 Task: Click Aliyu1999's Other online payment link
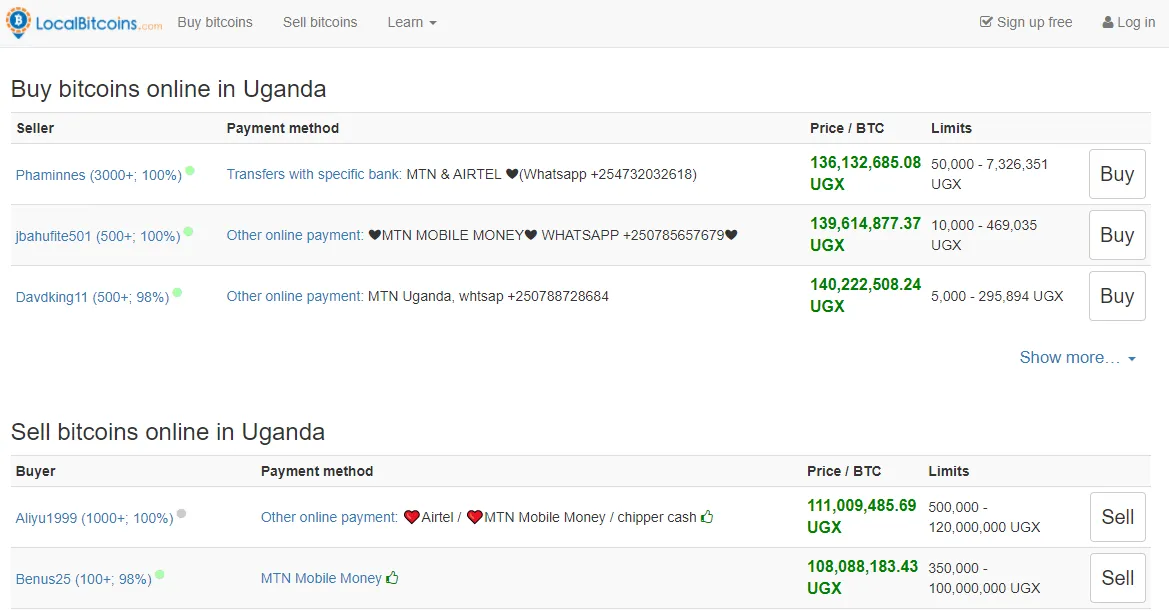tap(330, 517)
